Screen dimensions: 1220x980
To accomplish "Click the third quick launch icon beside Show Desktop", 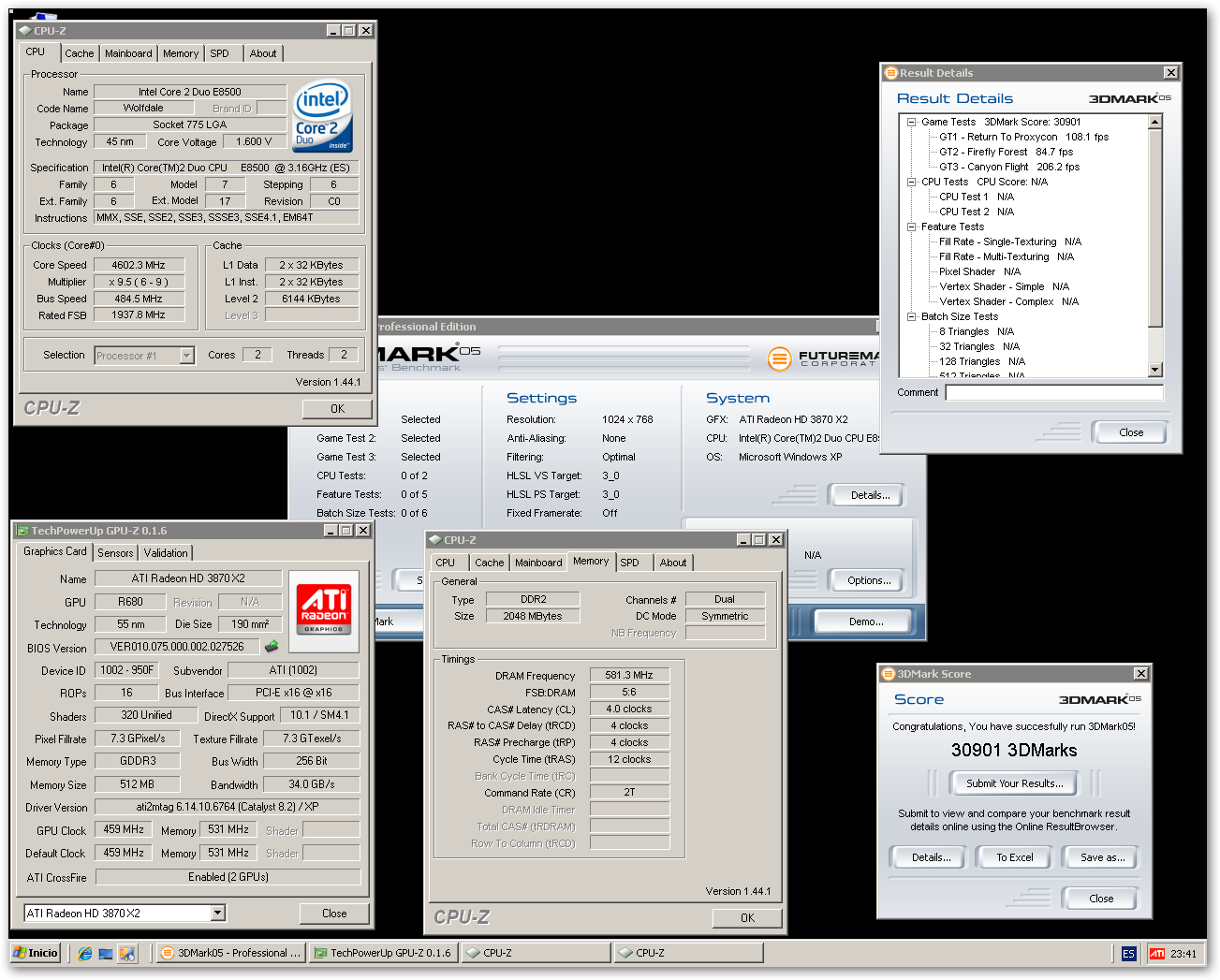I will pos(126,953).
